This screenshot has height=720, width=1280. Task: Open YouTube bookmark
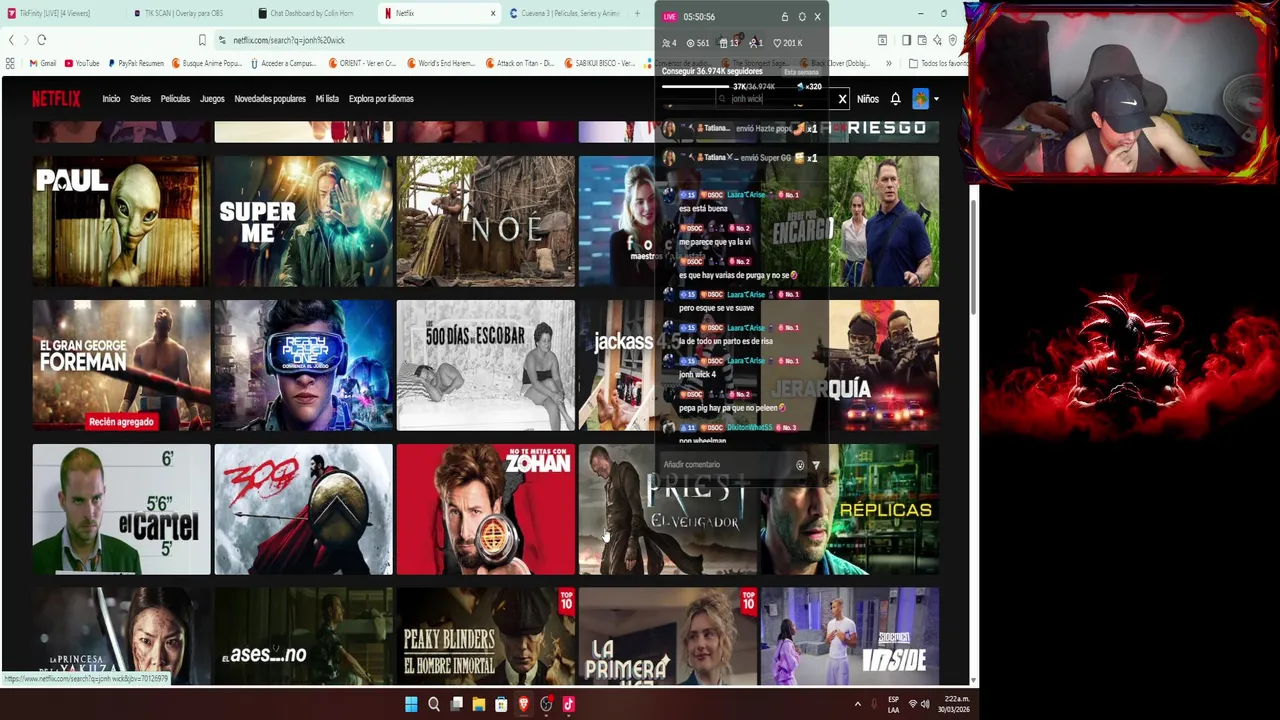82,63
